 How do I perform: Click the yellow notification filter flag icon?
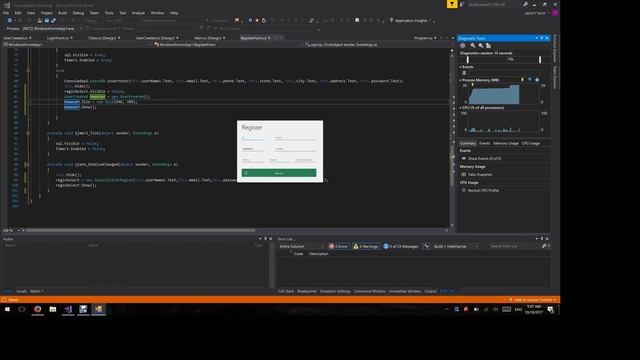point(452,4)
